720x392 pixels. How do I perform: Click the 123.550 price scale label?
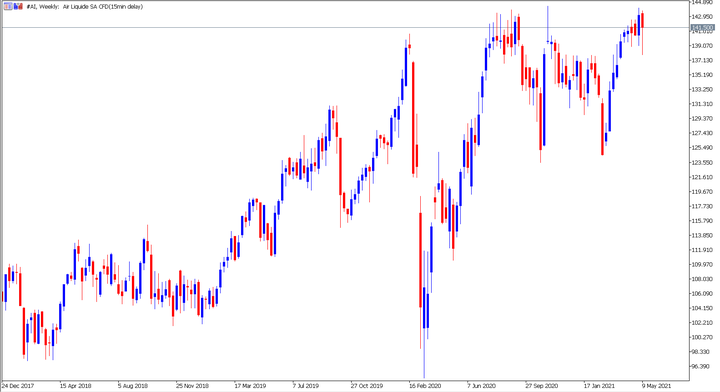tap(703, 162)
